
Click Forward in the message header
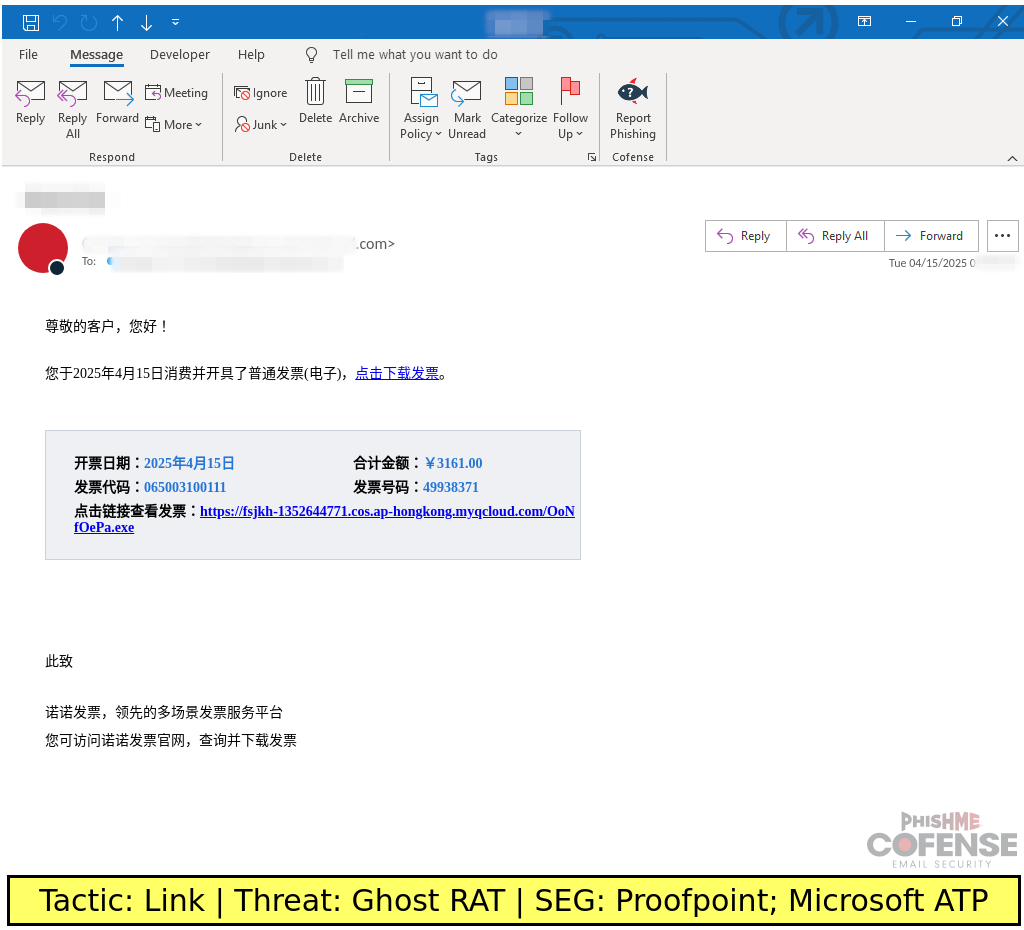(931, 236)
